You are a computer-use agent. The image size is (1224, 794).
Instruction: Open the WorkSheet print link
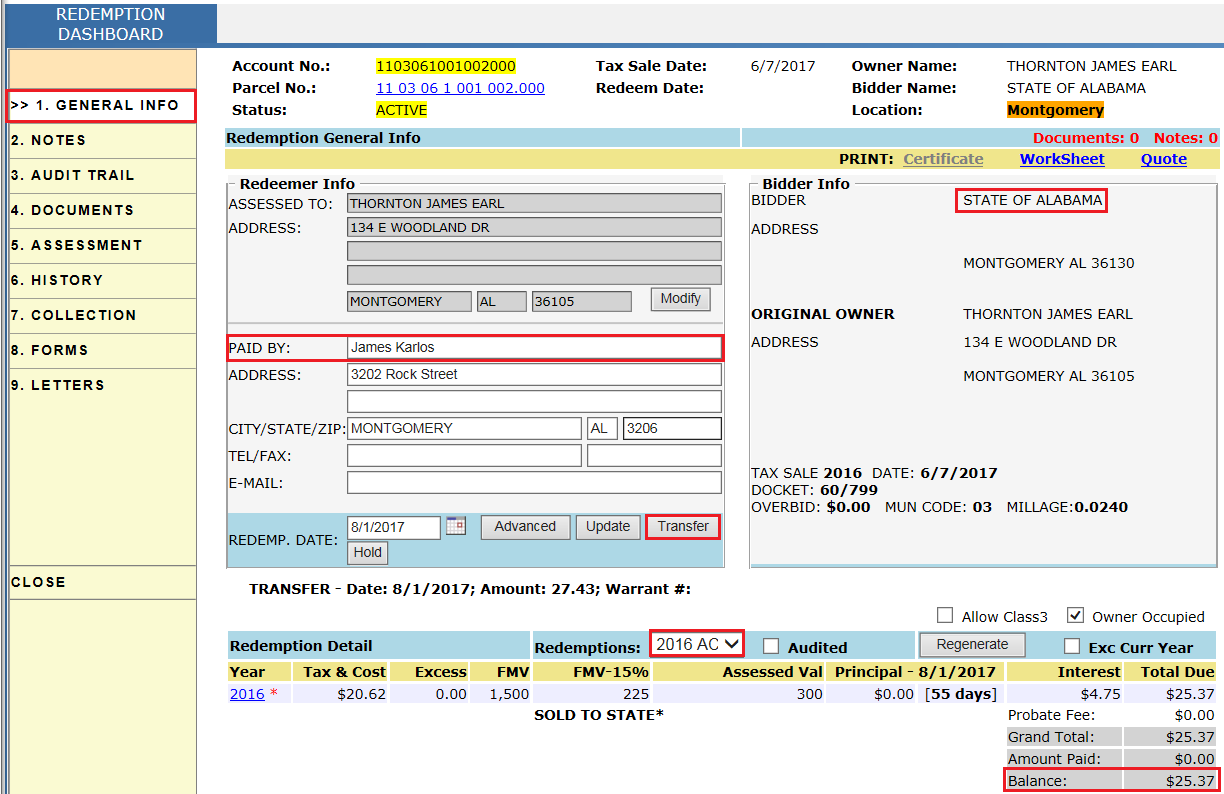pyautogui.click(x=1062, y=159)
